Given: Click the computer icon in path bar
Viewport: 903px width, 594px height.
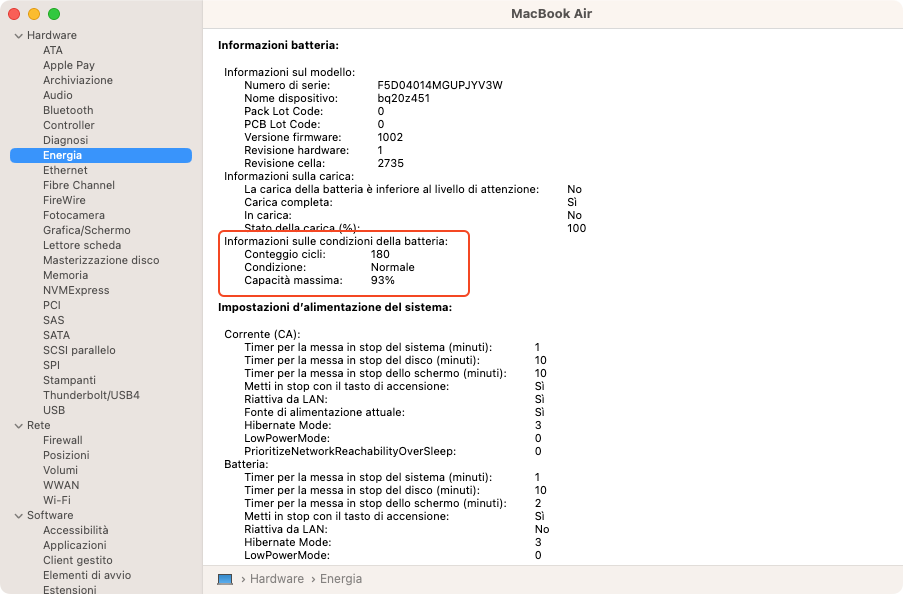Looking at the screenshot, I should coord(225,579).
